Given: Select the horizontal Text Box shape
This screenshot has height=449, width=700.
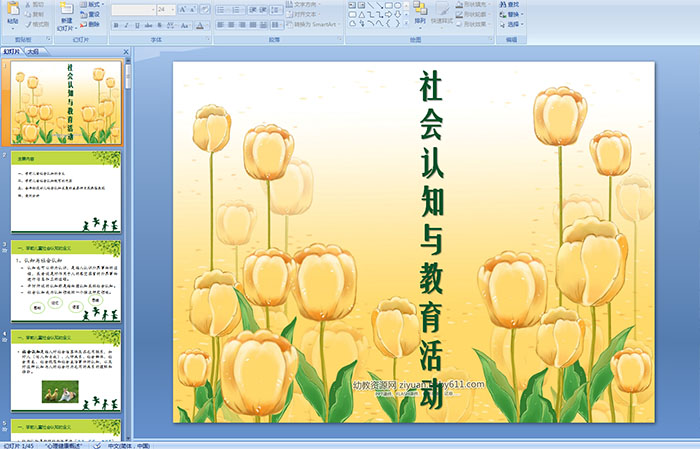Looking at the screenshot, I should click(x=352, y=5).
